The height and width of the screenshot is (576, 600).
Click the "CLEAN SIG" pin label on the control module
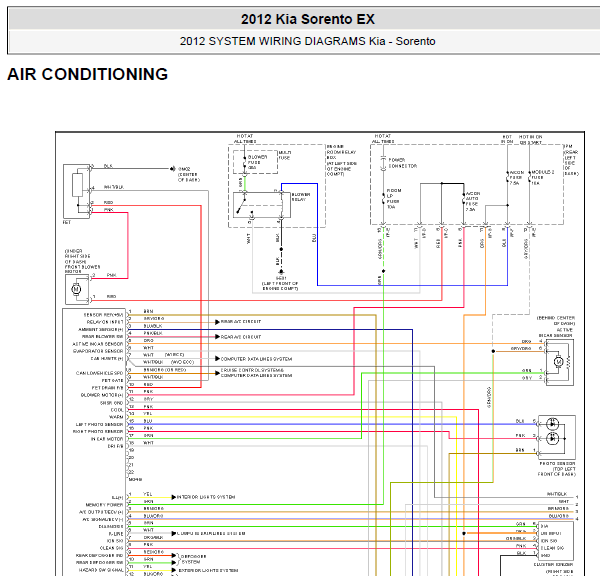[111, 548]
